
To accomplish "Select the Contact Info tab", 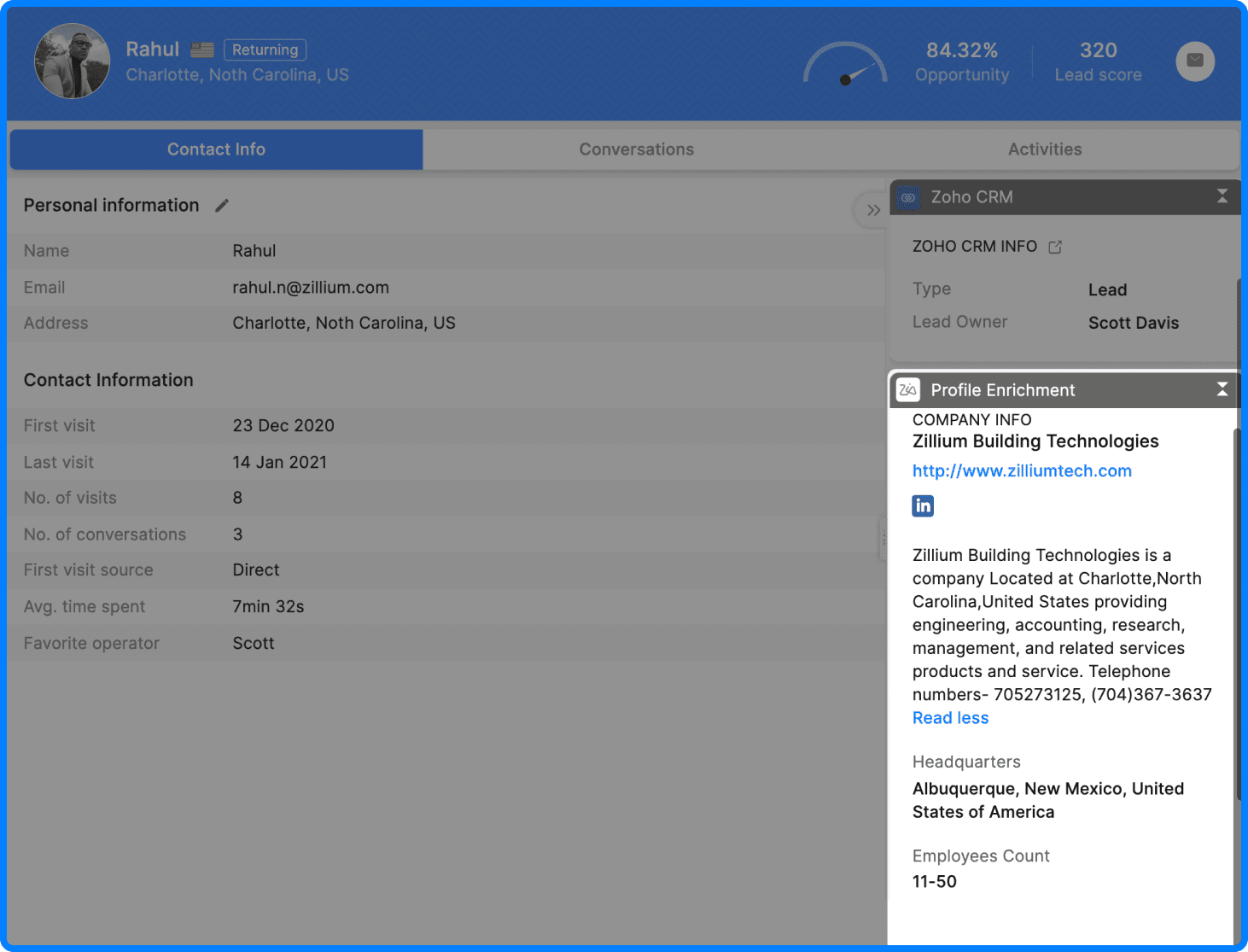I will click(216, 149).
